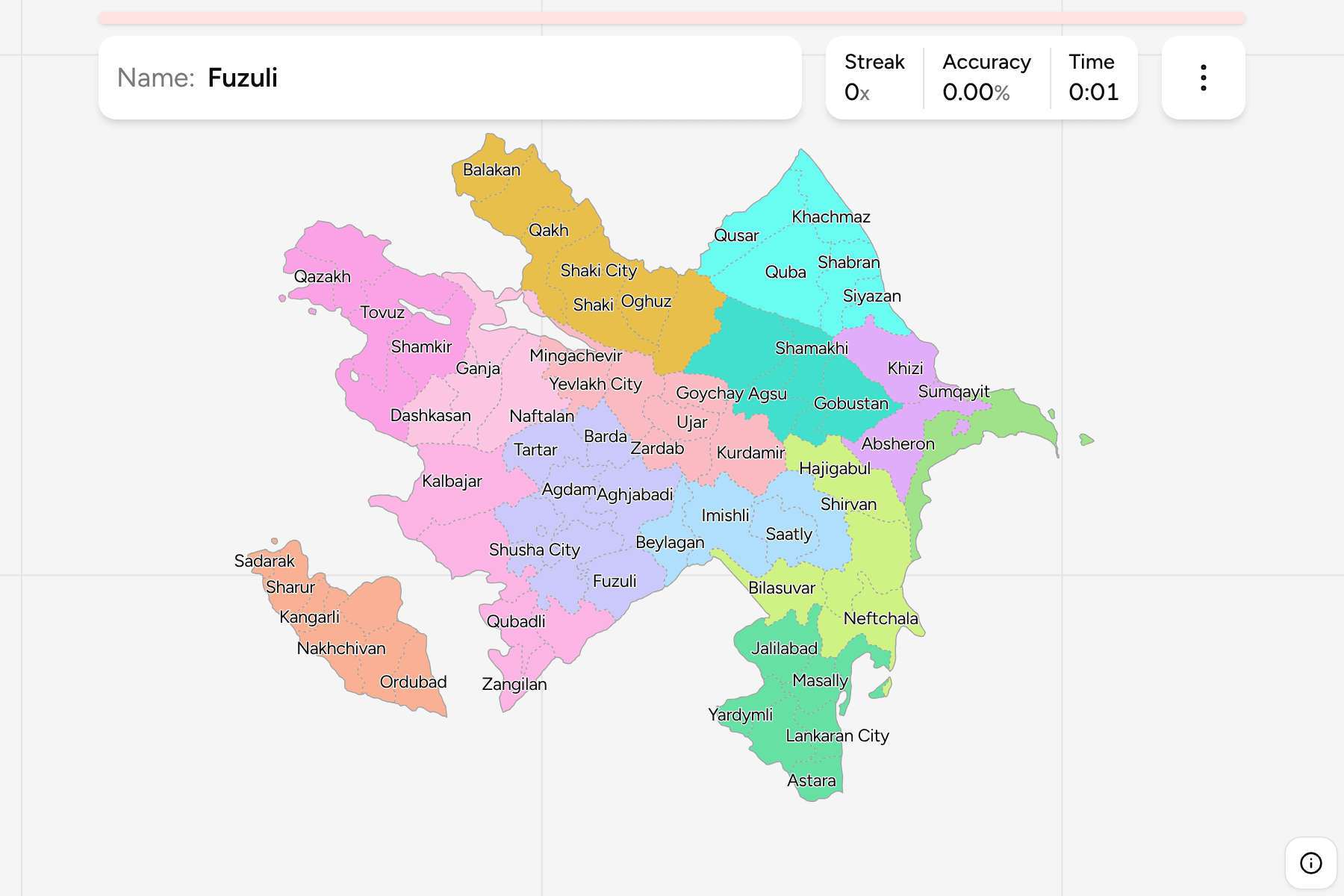Screen dimensions: 1344x896
Task: Select the Oghuz region label
Action: [646, 302]
